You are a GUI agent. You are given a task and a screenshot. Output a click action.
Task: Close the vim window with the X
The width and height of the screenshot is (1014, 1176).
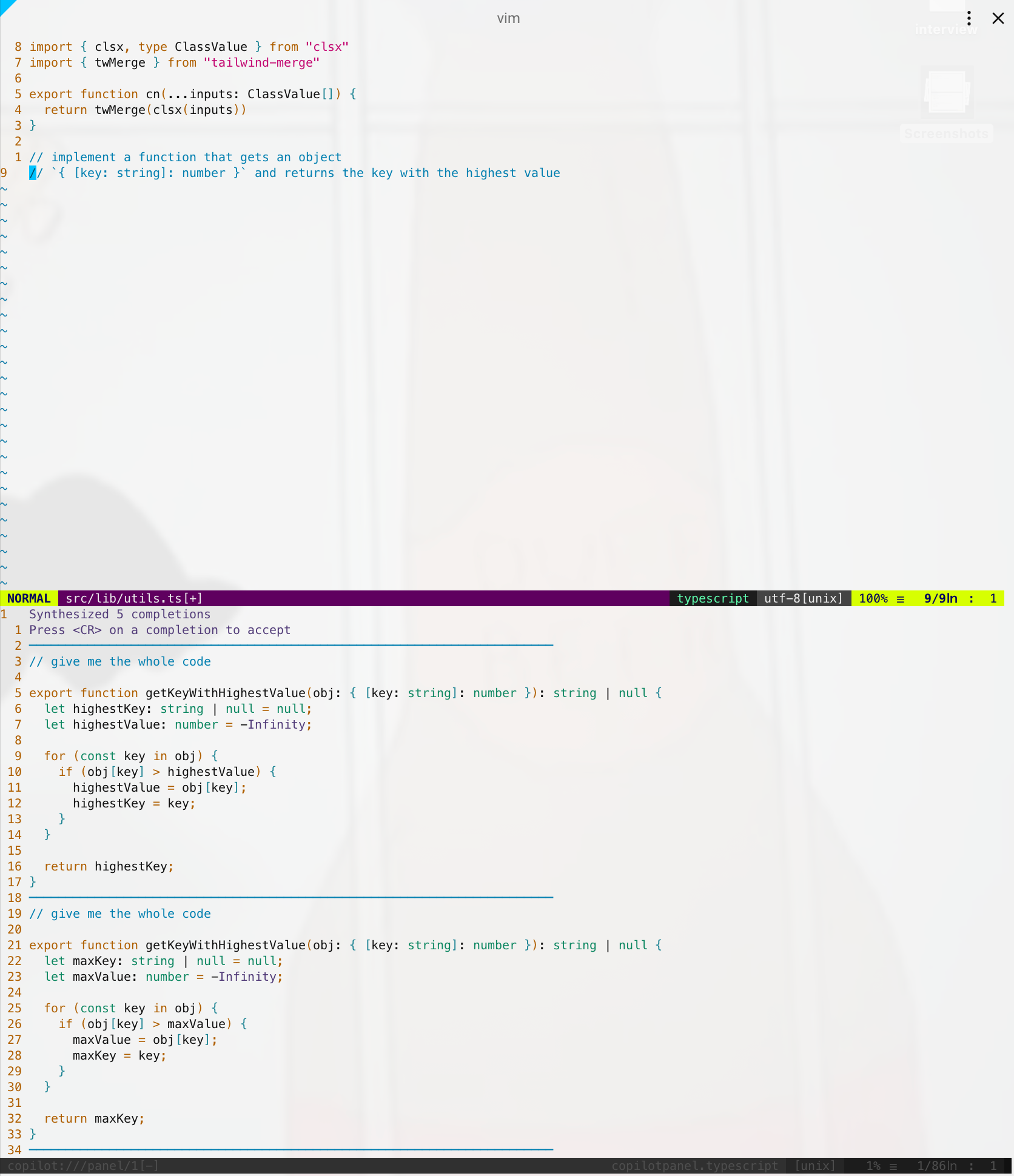[x=998, y=18]
